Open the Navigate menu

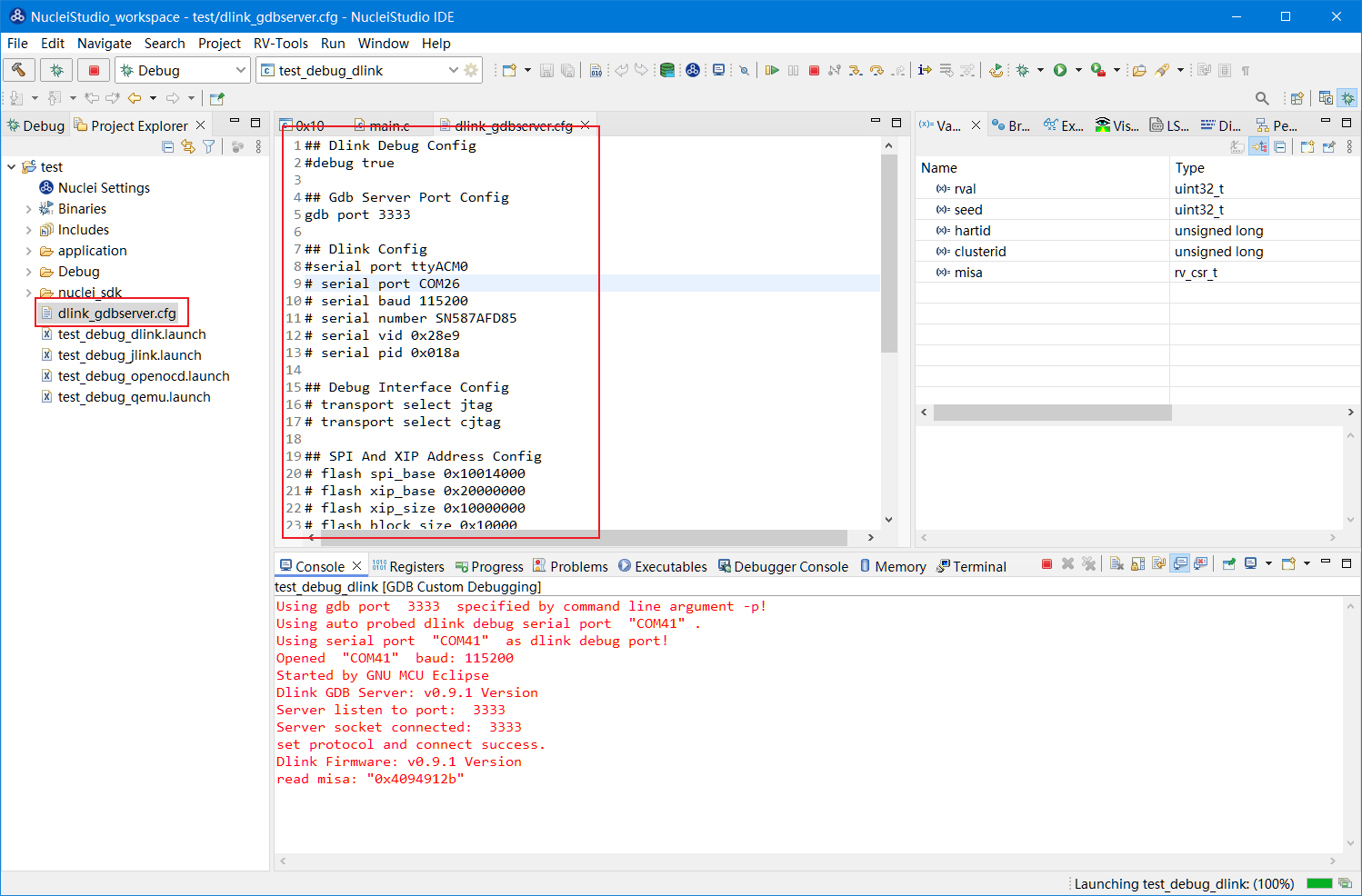(104, 43)
